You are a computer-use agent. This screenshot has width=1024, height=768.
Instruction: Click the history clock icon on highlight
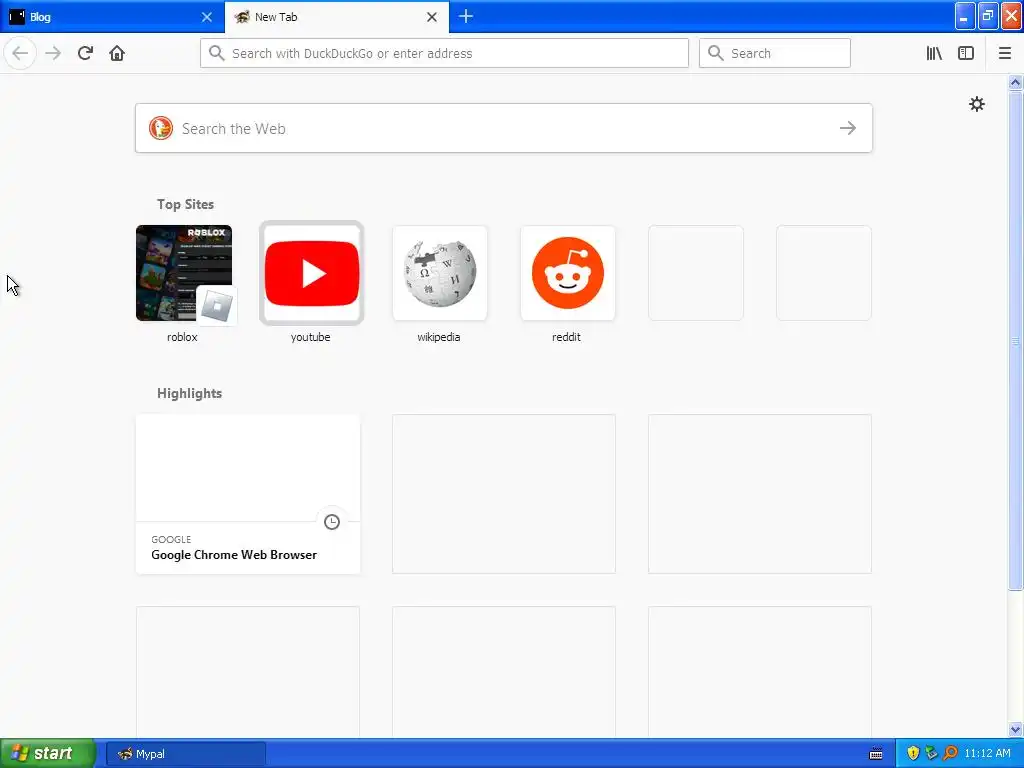(x=332, y=522)
